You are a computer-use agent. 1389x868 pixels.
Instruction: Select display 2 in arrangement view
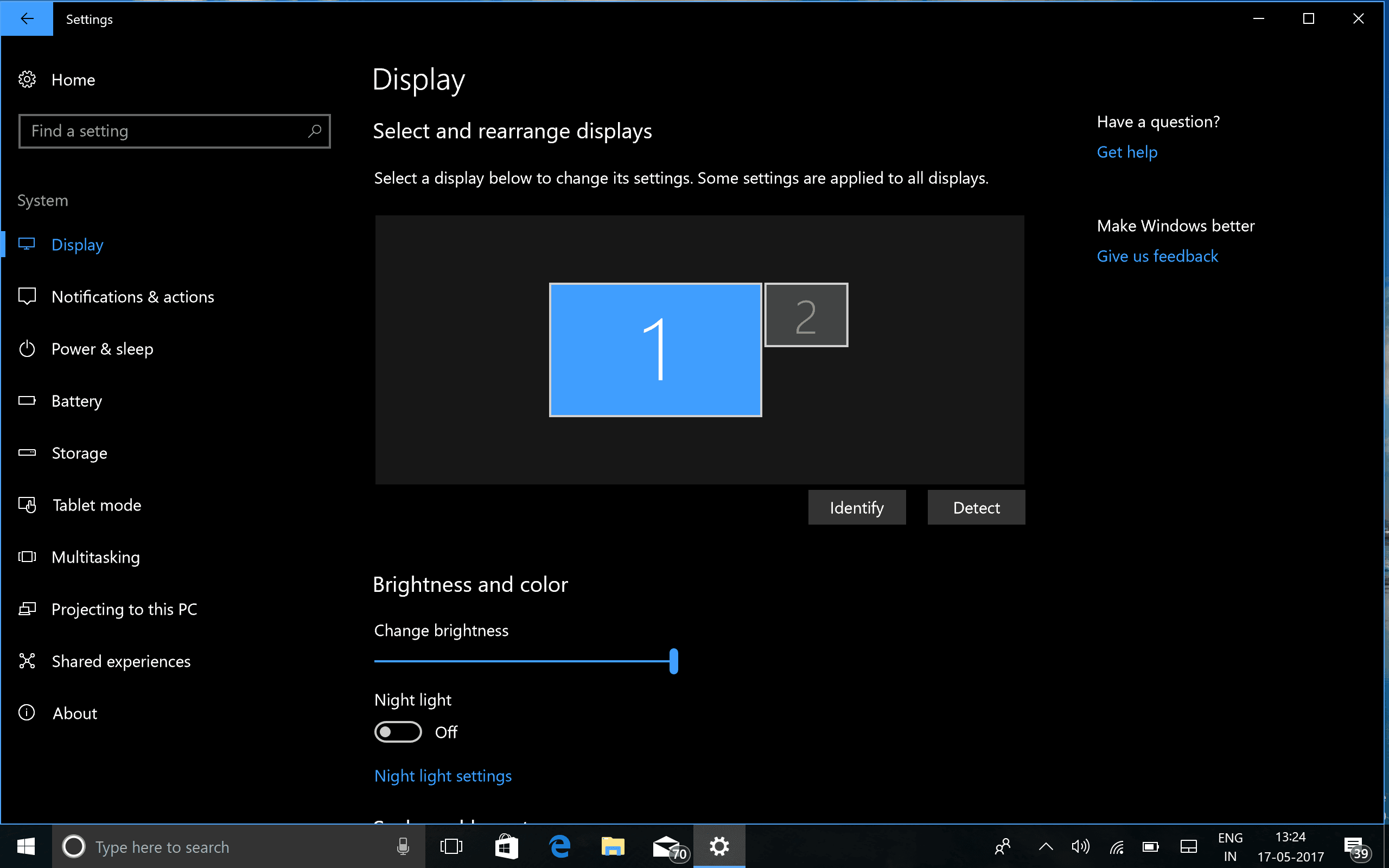pyautogui.click(x=805, y=315)
